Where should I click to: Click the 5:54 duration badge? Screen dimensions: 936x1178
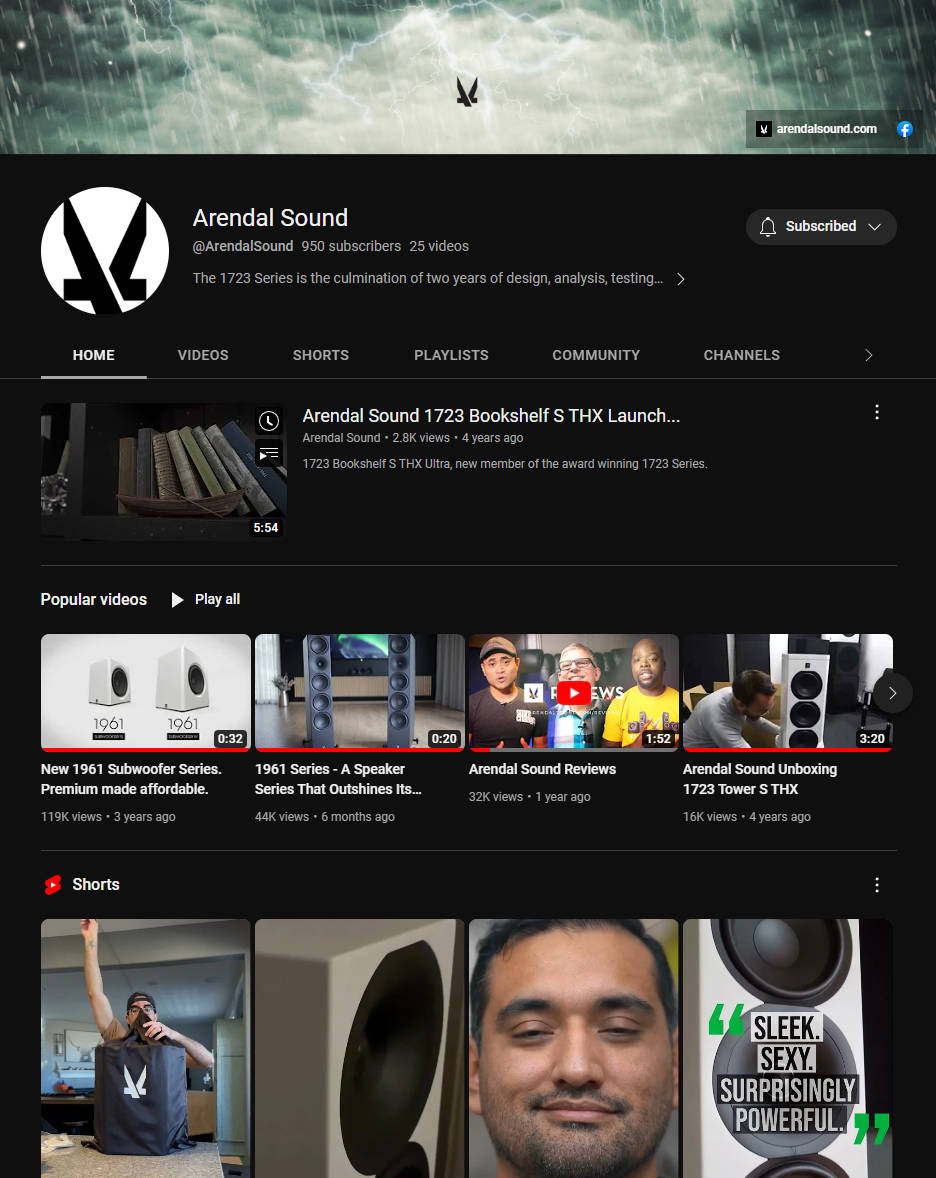point(265,528)
